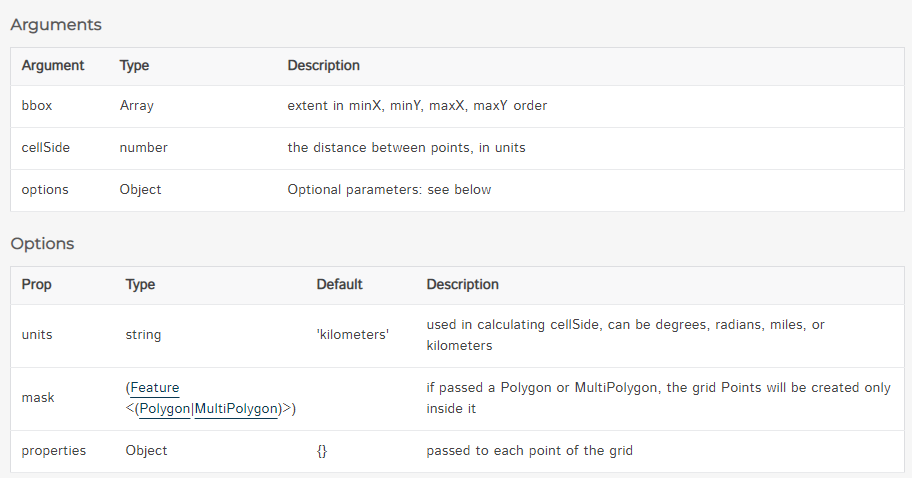This screenshot has height=478, width=912.
Task: Click the {} default value for properties
Action: coord(322,451)
